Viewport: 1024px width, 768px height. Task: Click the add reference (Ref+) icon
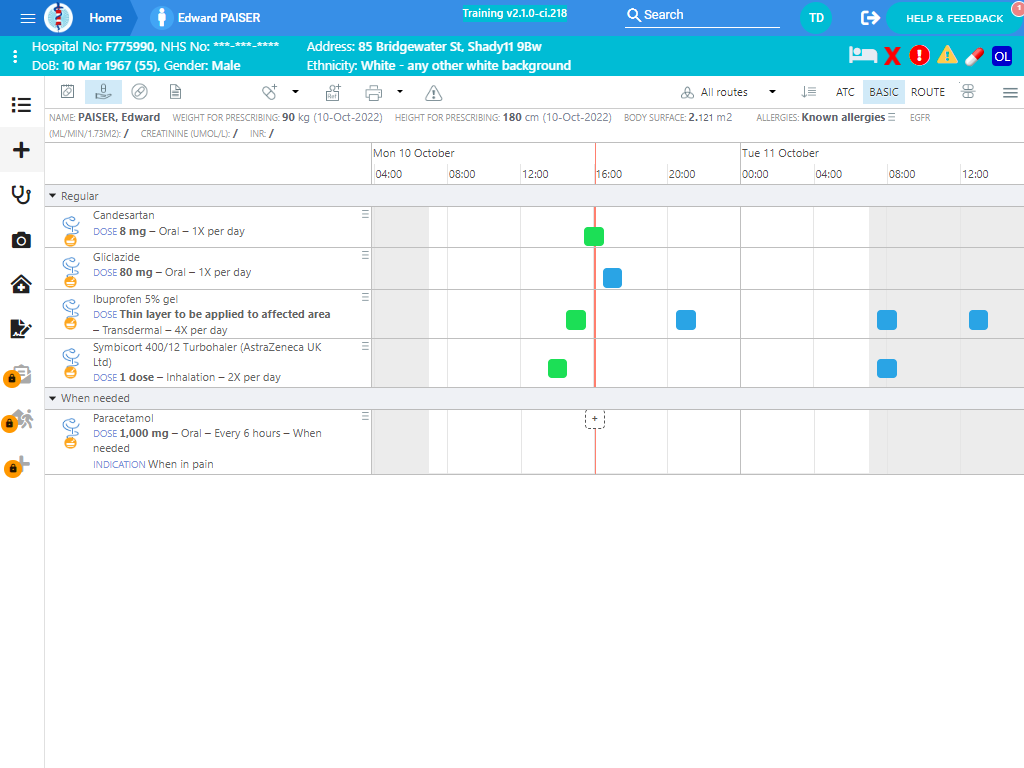coord(333,93)
